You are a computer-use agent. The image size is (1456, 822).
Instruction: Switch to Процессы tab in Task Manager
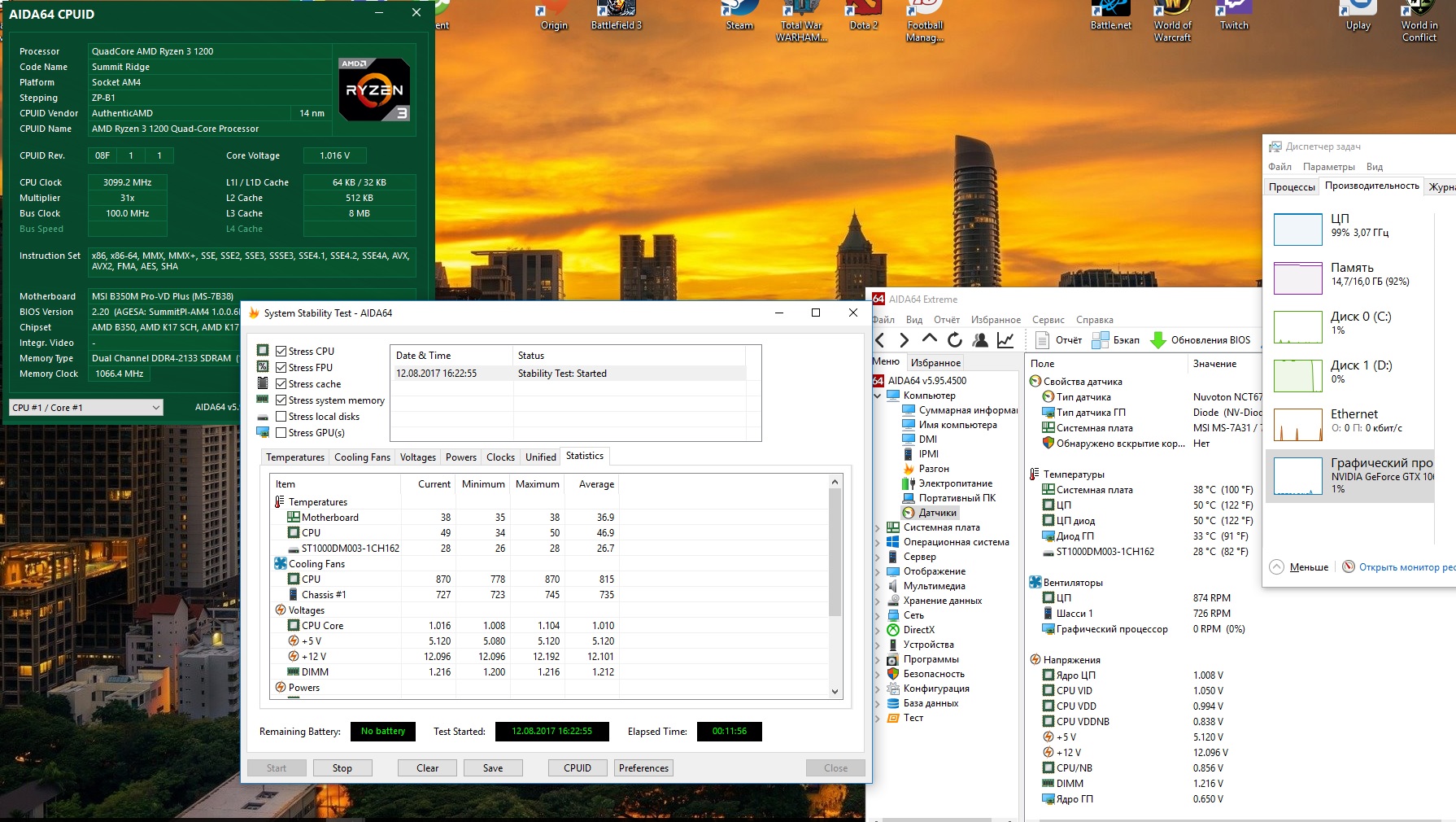click(1292, 187)
